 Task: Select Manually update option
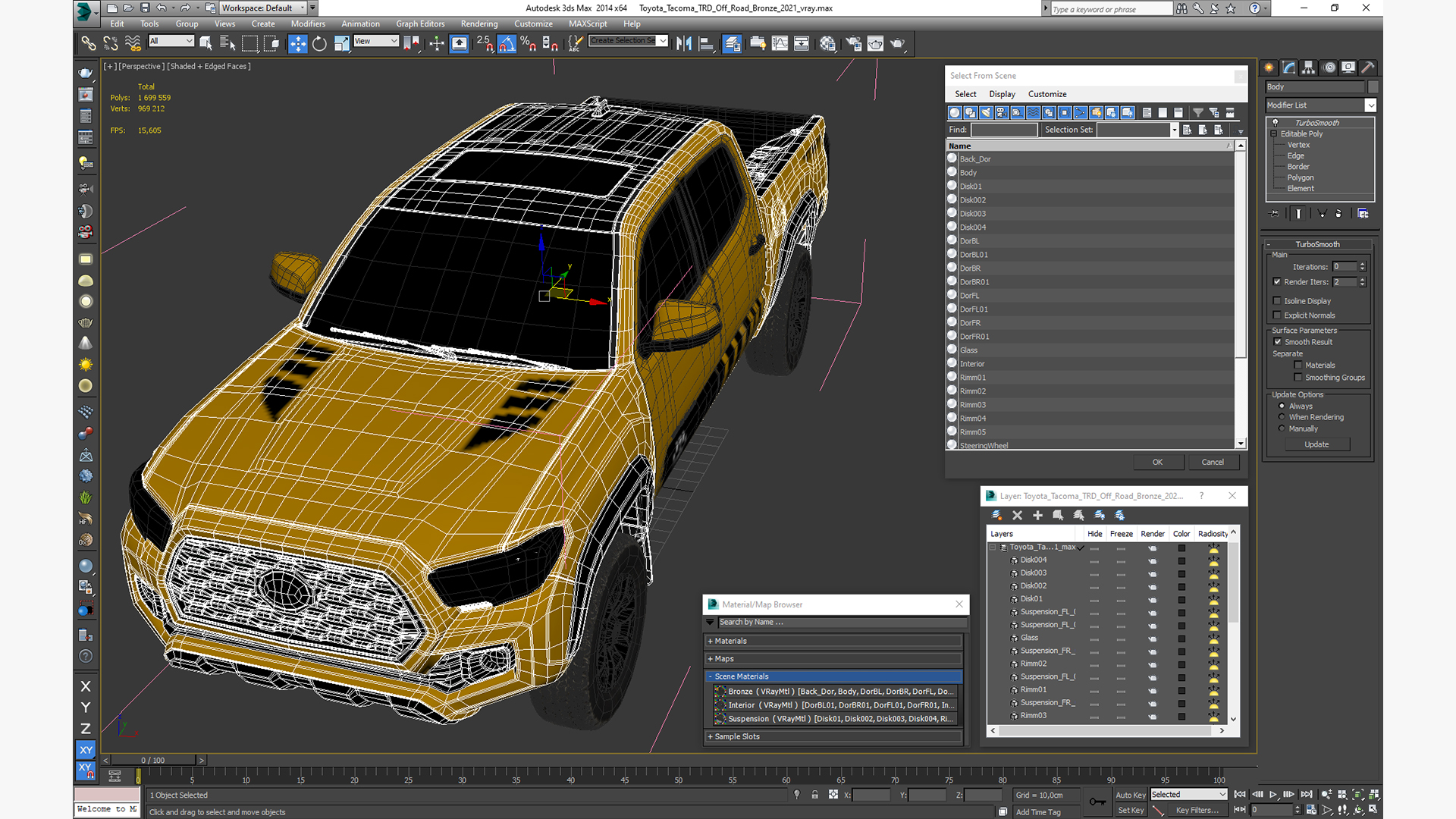(x=1282, y=428)
